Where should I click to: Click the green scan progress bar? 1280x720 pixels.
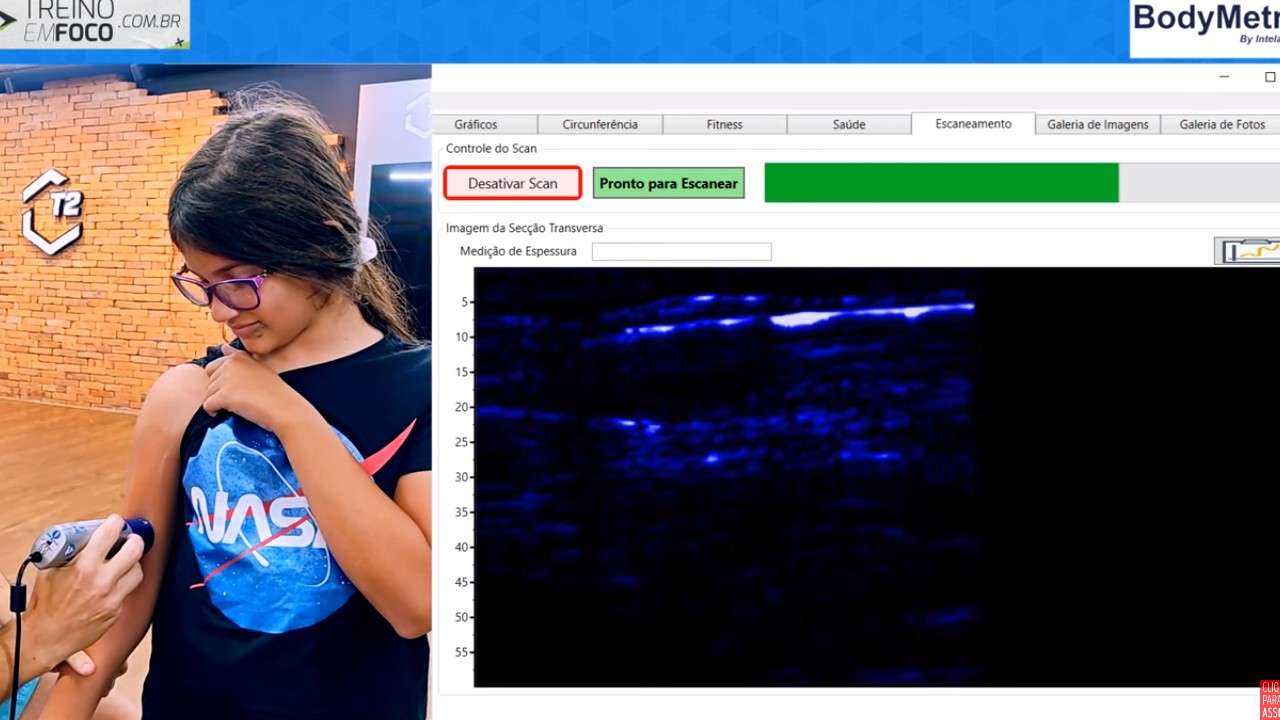[x=941, y=183]
